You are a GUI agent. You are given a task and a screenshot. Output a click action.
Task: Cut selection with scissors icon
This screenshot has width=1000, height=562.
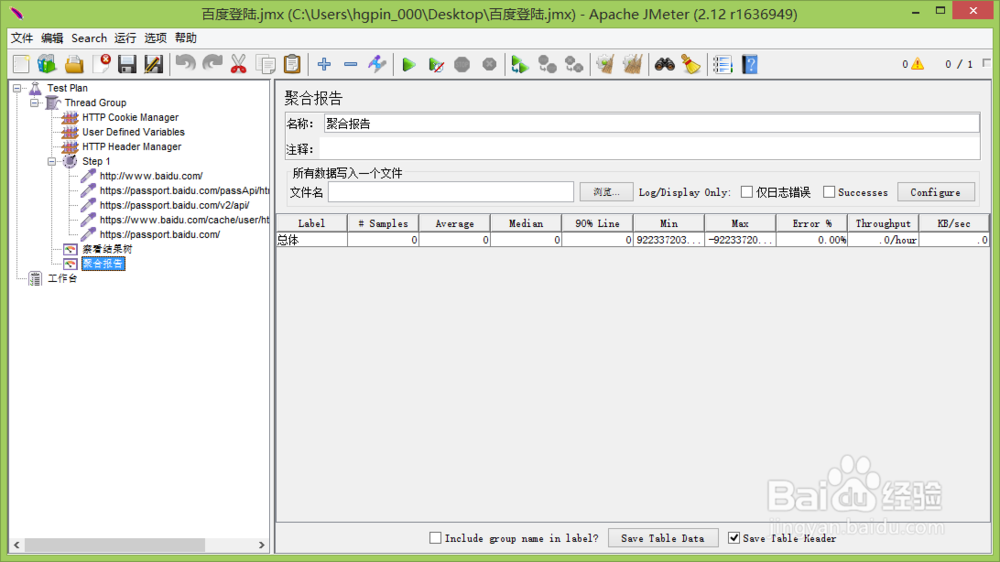pyautogui.click(x=239, y=64)
